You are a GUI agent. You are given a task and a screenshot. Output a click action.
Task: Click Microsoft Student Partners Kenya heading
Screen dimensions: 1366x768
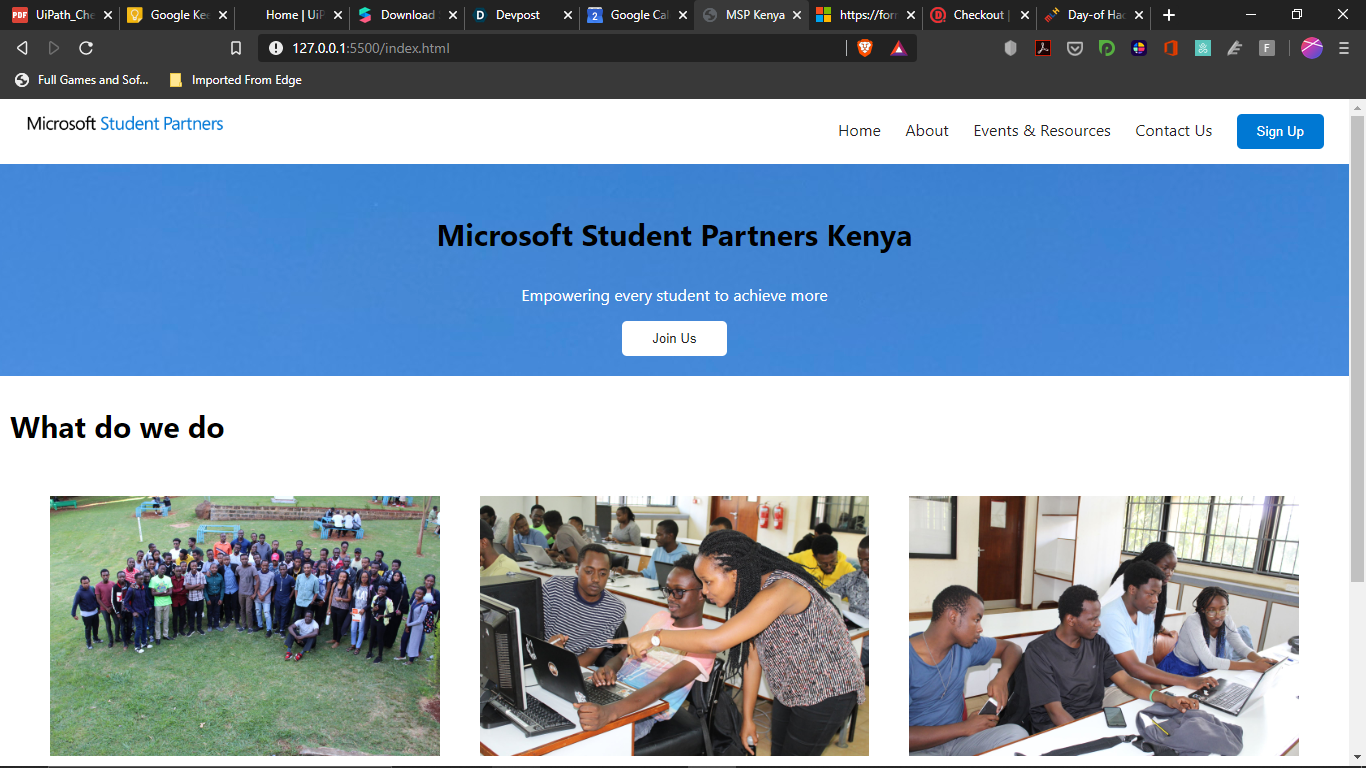pos(674,236)
